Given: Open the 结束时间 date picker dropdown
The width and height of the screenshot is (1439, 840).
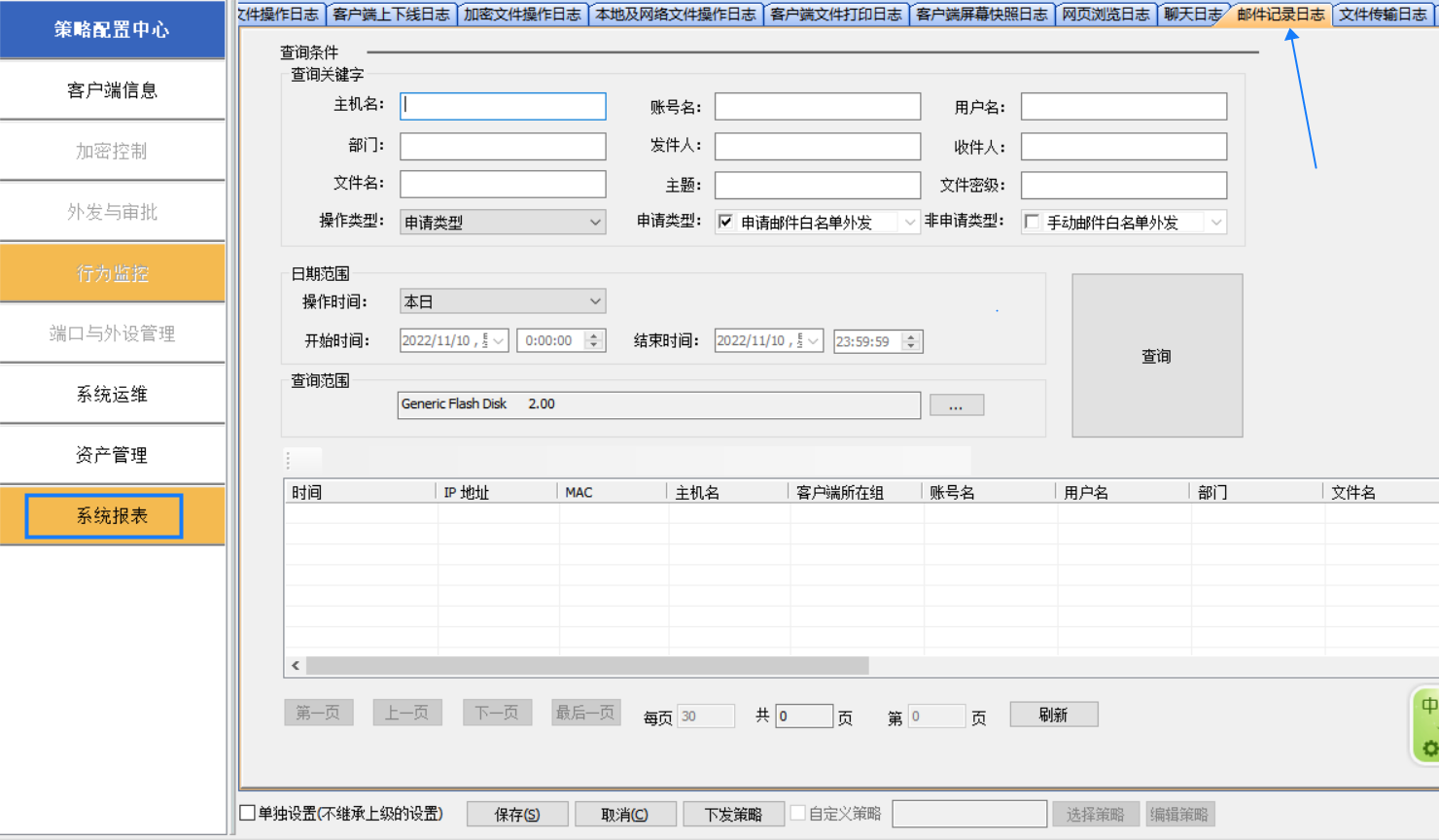Looking at the screenshot, I should coord(813,341).
